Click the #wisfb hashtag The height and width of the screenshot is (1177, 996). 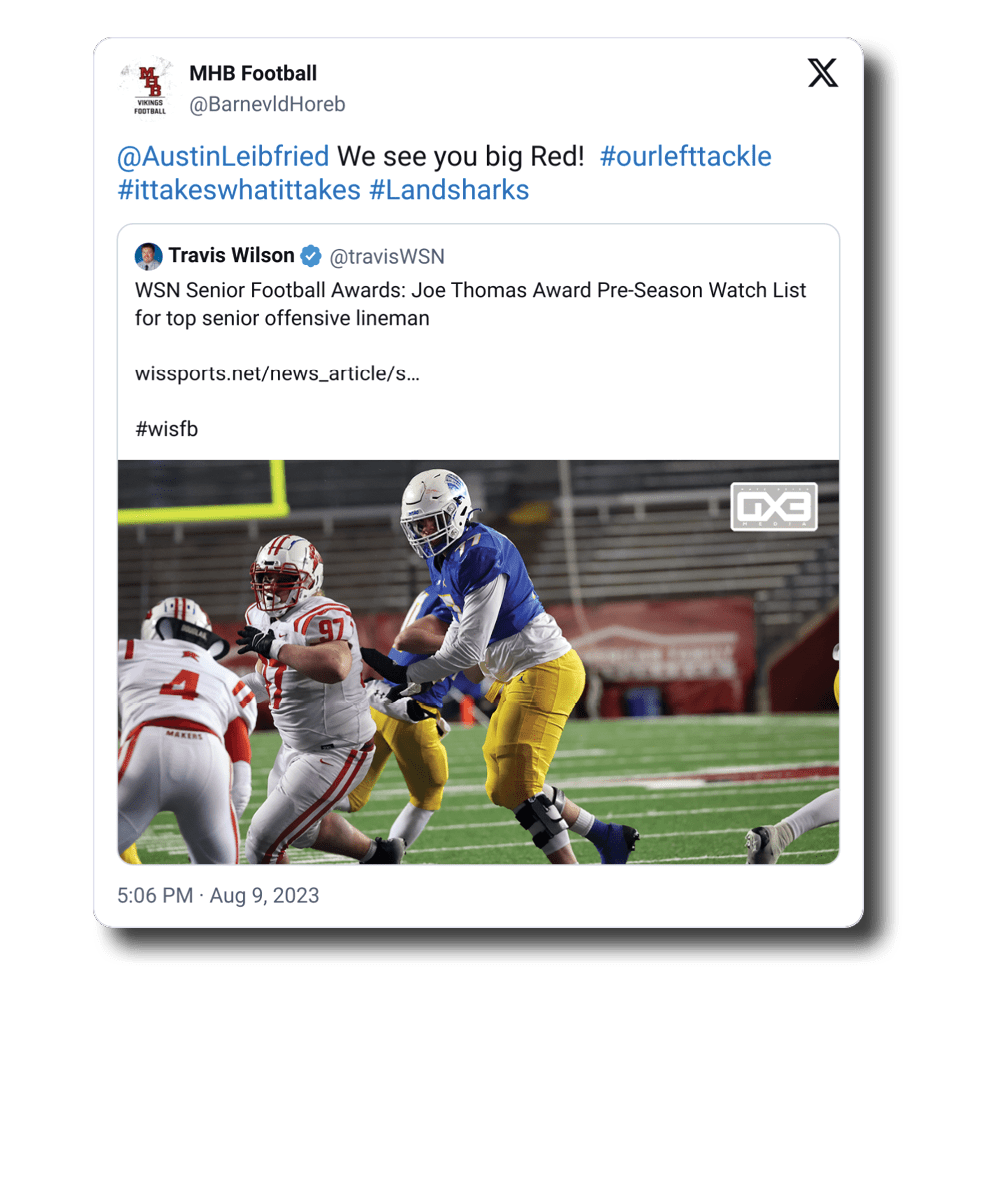(167, 429)
